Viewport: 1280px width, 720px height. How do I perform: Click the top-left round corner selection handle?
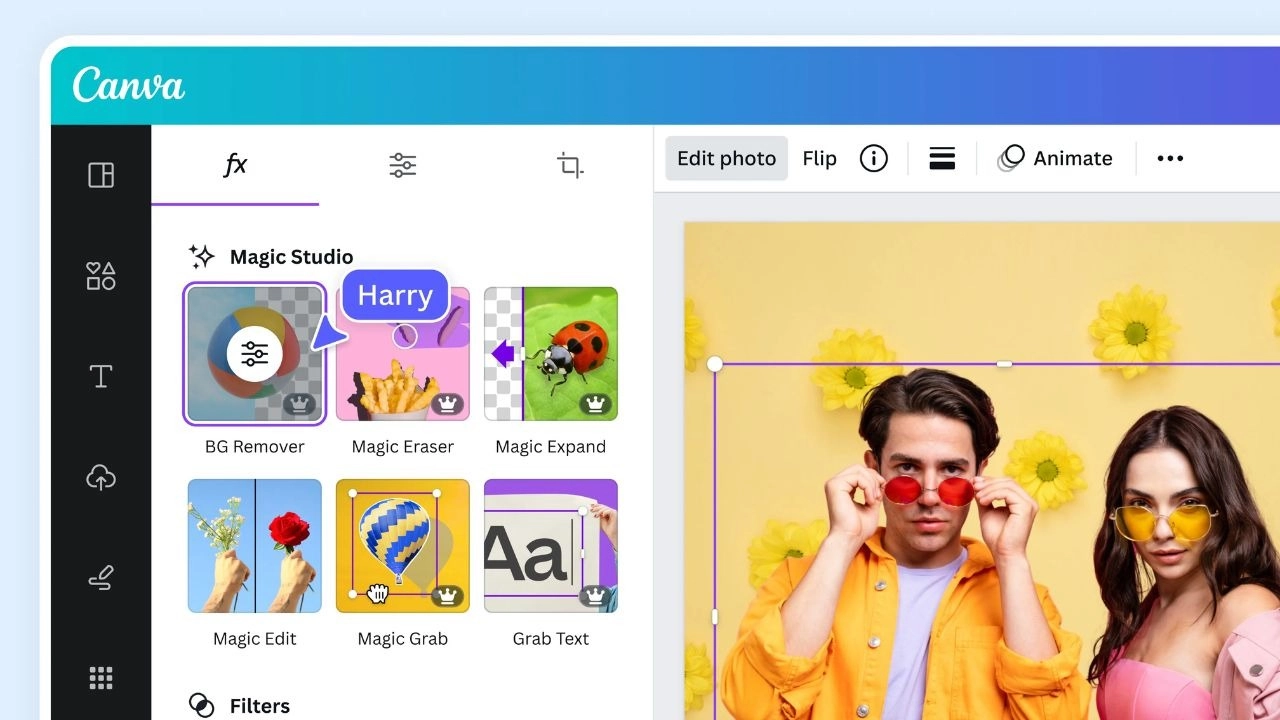(x=715, y=364)
